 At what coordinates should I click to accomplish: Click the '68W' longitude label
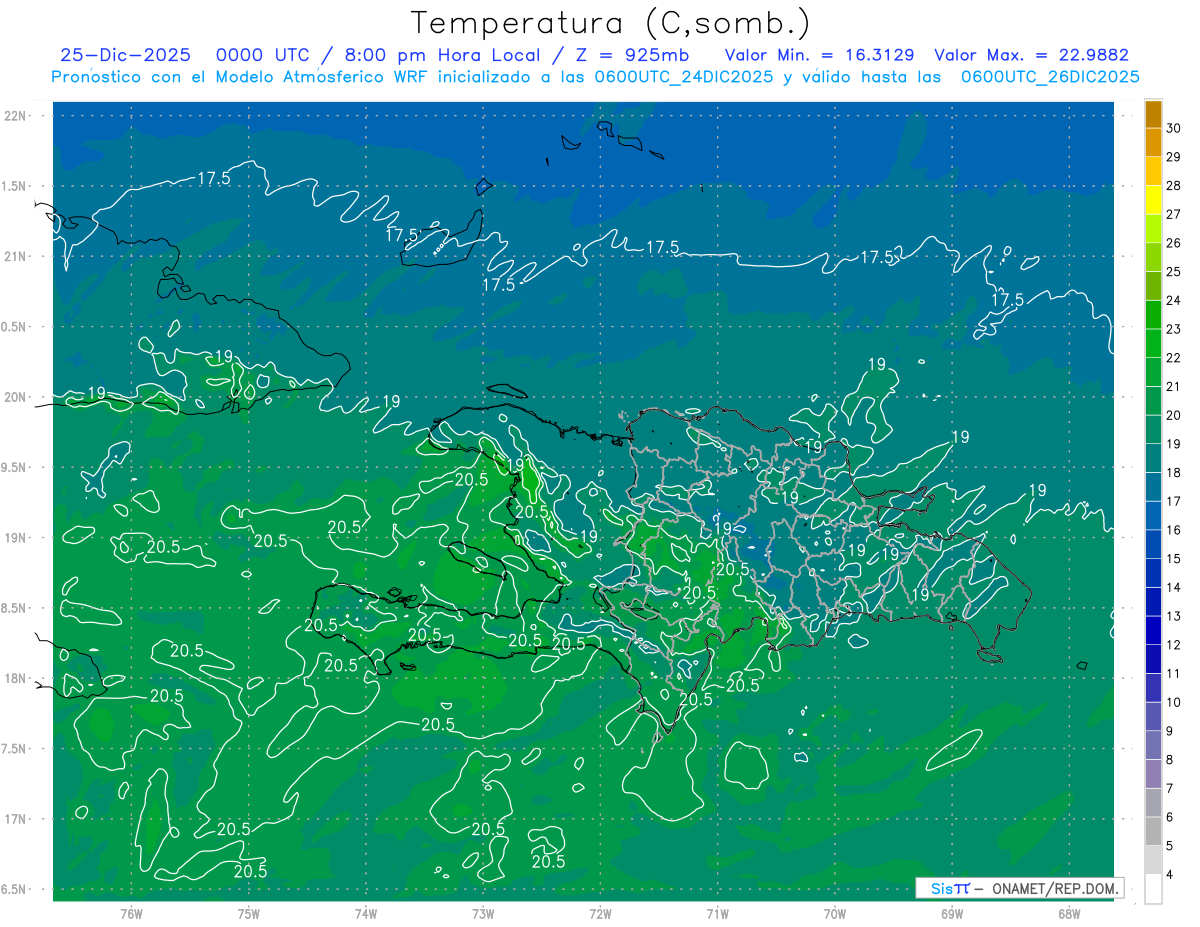point(1069,913)
